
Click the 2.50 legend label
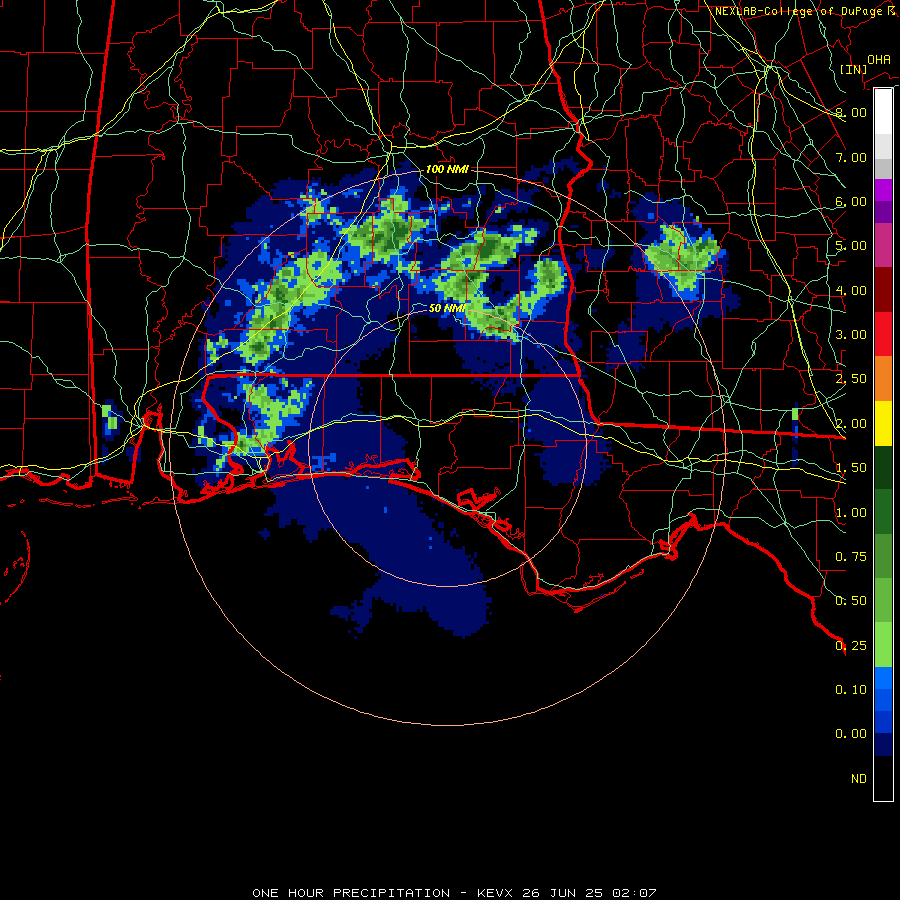[851, 379]
